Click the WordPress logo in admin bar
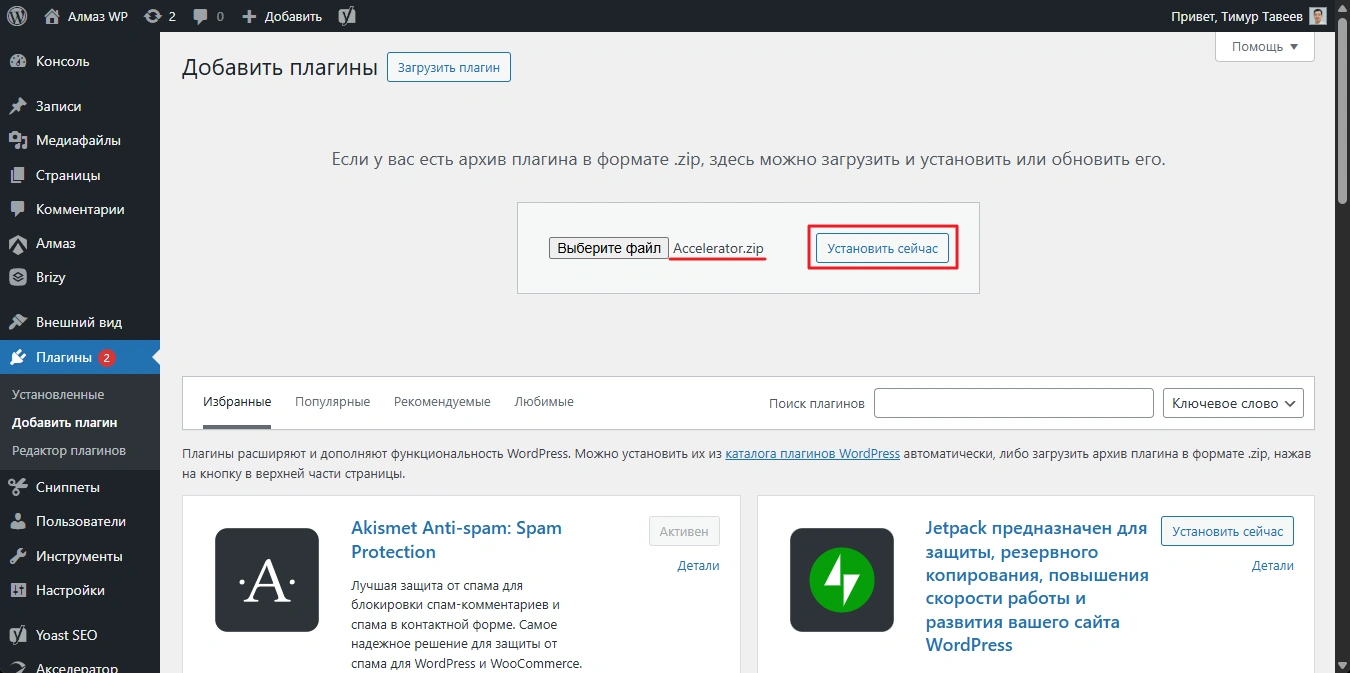The height and width of the screenshot is (673, 1350). point(17,16)
